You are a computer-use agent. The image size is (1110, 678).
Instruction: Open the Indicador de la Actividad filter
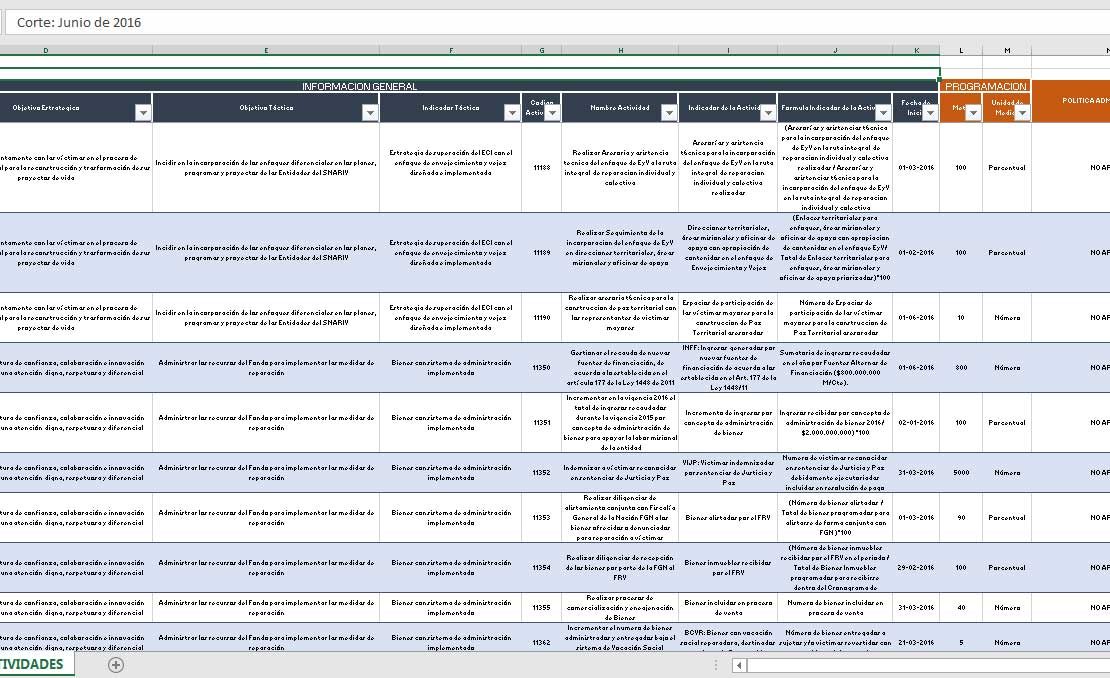768,113
